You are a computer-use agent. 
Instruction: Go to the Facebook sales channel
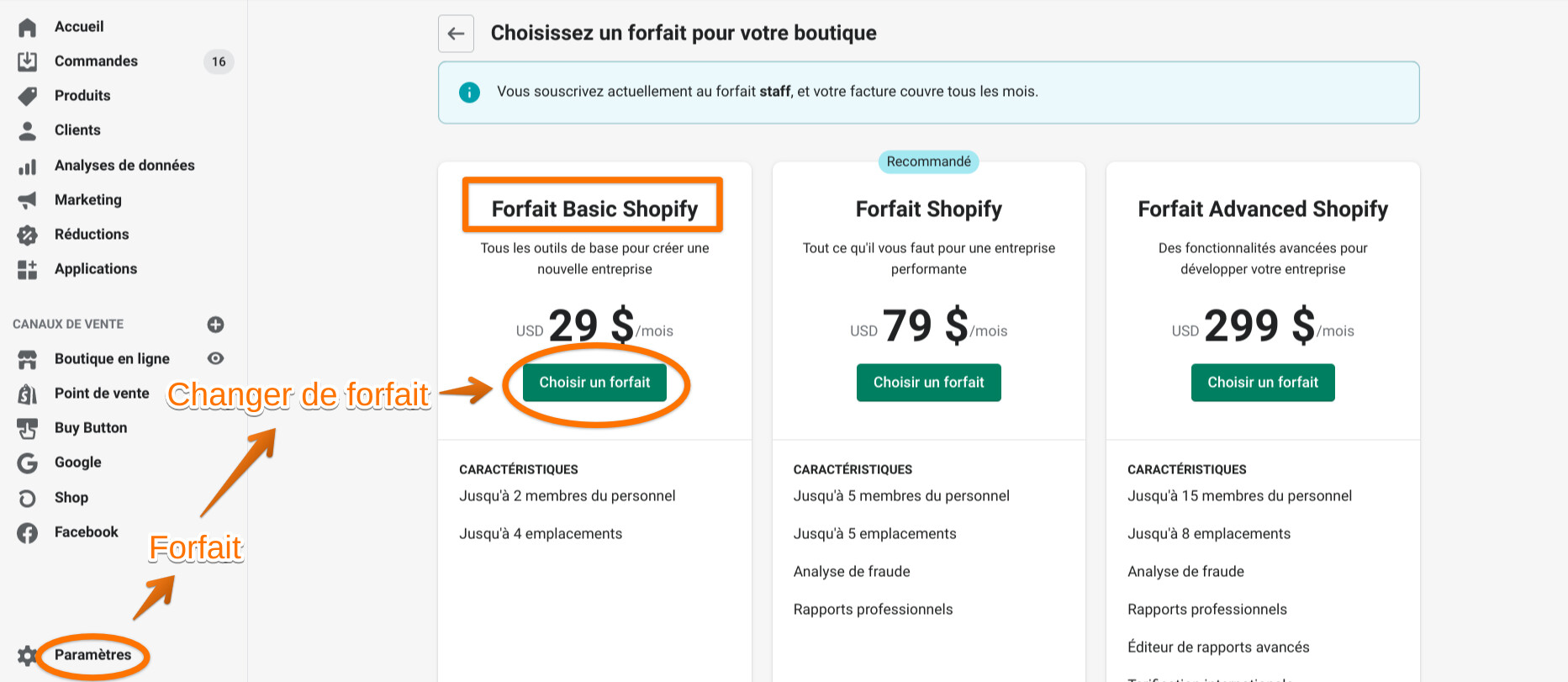86,532
